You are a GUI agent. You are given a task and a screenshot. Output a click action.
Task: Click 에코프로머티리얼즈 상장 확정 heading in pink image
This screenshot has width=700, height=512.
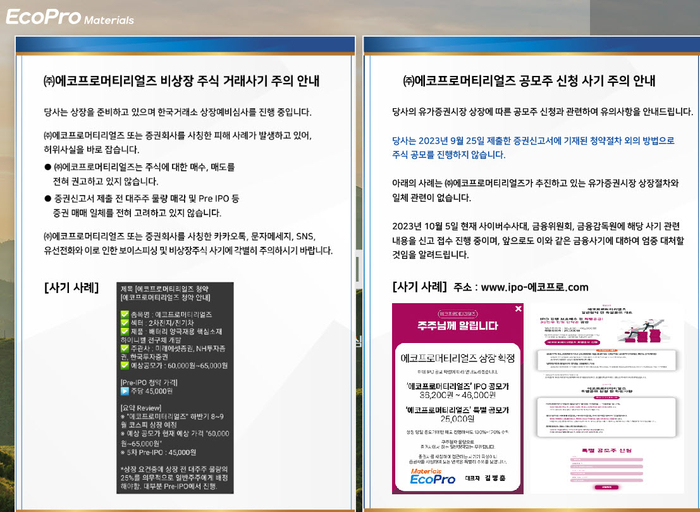tap(458, 358)
